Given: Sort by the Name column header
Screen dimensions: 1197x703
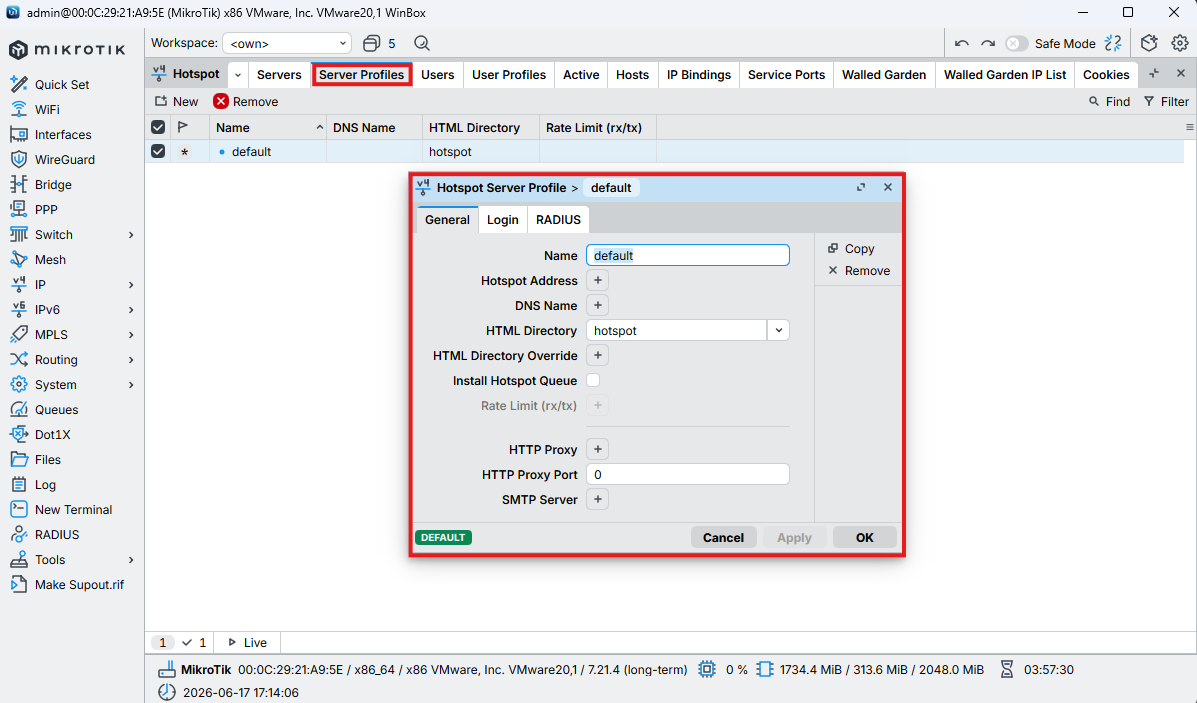Looking at the screenshot, I should (268, 127).
